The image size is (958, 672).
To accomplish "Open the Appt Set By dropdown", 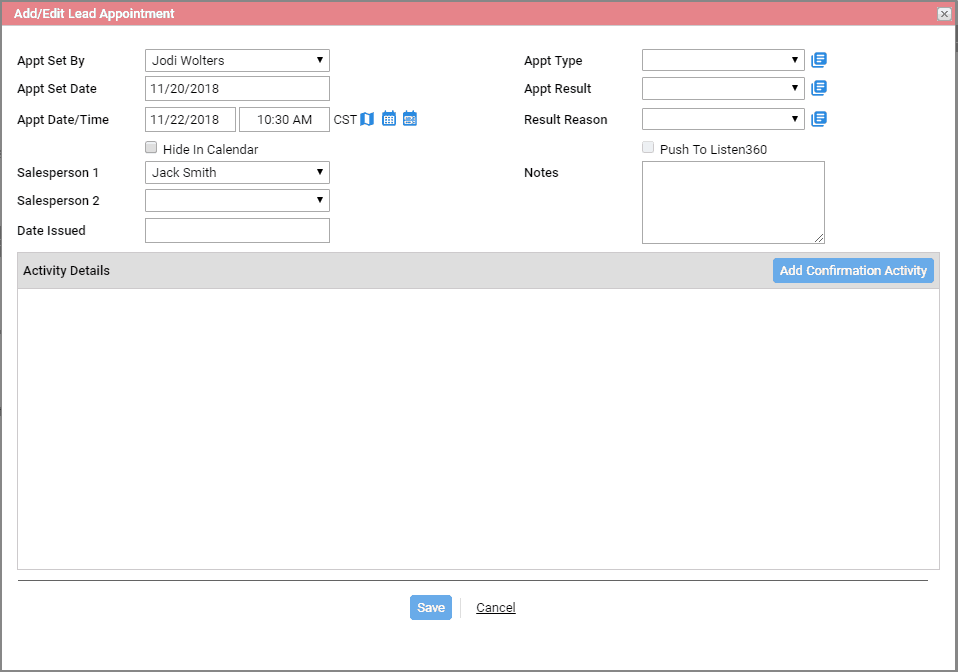I will click(237, 60).
